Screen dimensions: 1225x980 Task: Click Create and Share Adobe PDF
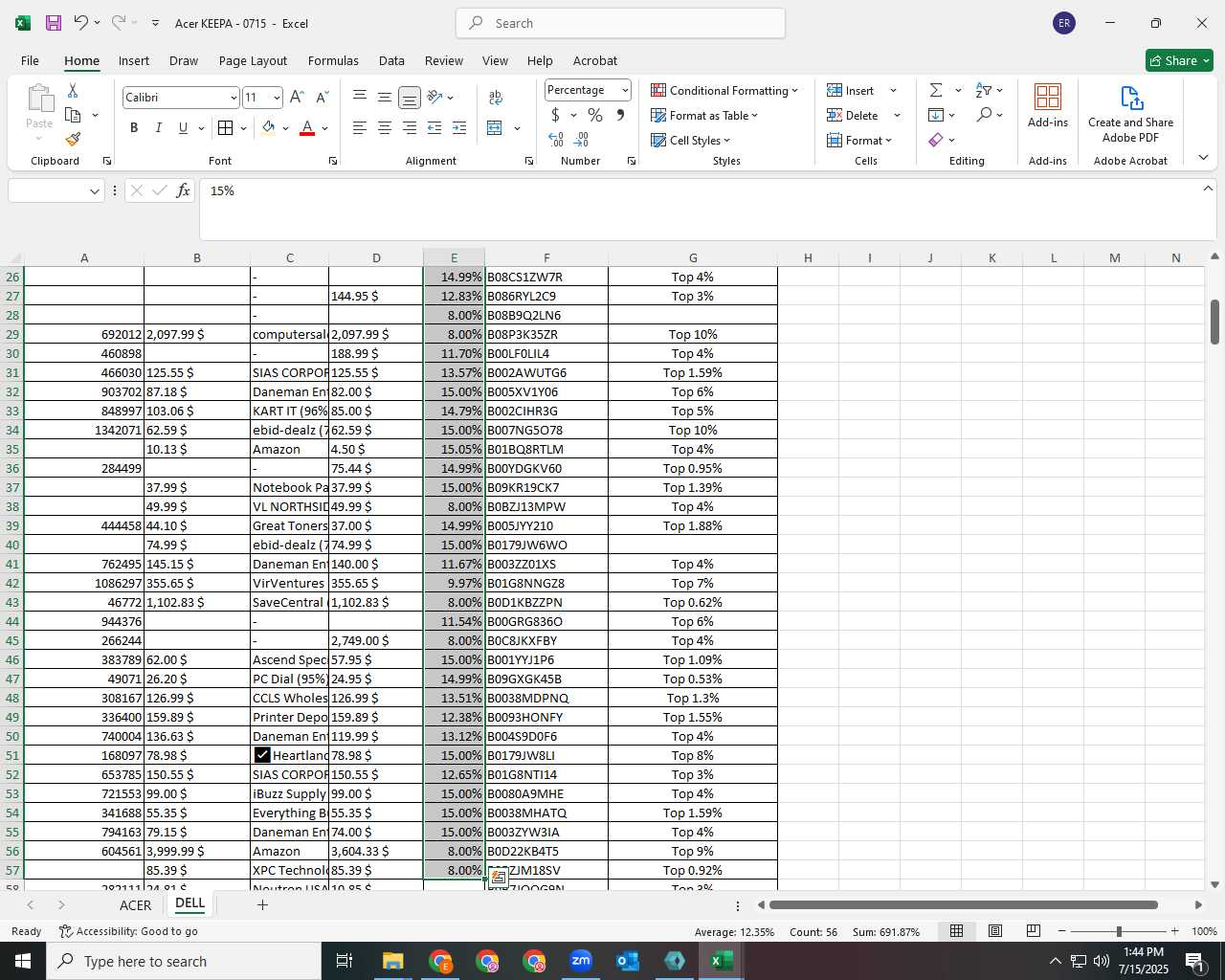coord(1130,115)
